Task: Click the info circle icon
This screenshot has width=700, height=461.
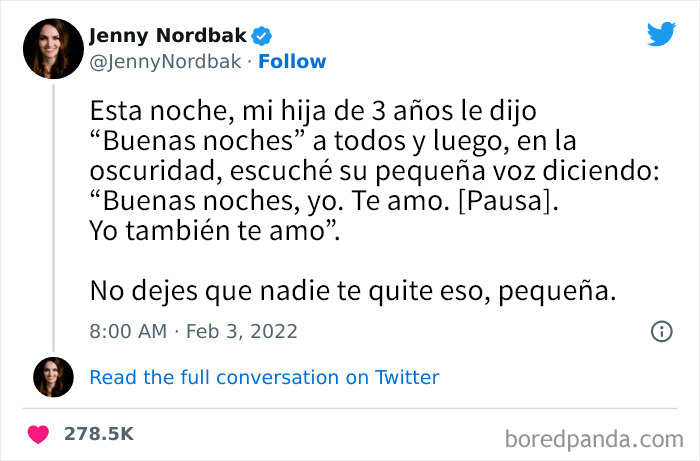Action: (661, 331)
